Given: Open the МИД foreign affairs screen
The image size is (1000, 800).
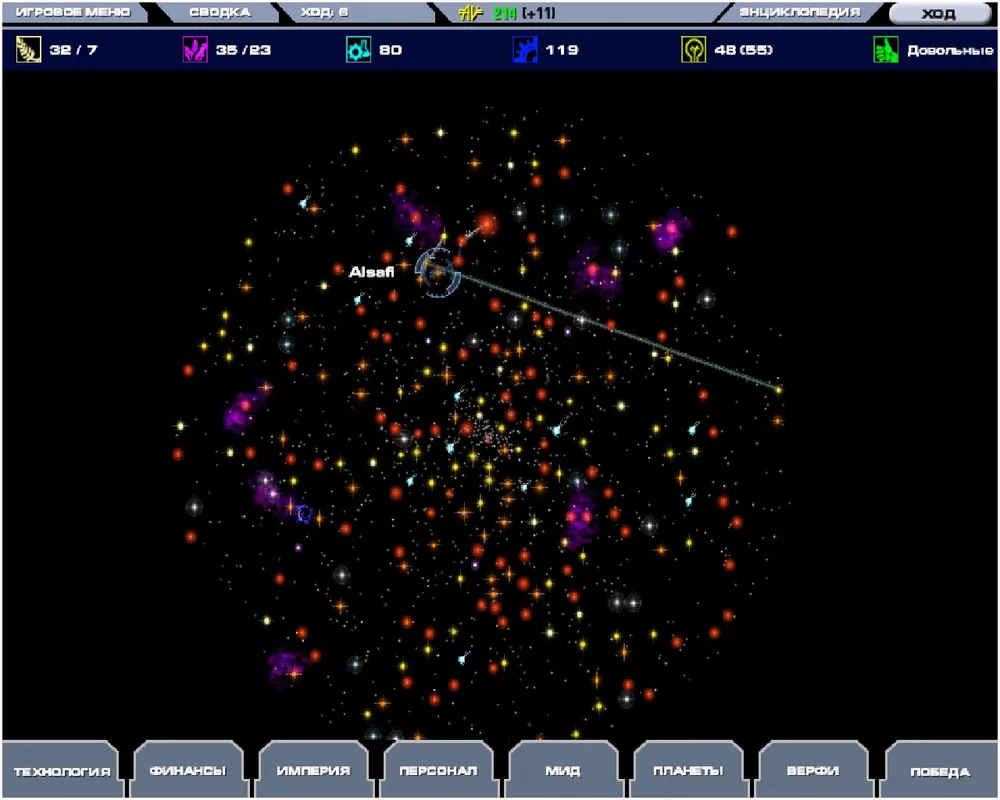Looking at the screenshot, I should (564, 771).
